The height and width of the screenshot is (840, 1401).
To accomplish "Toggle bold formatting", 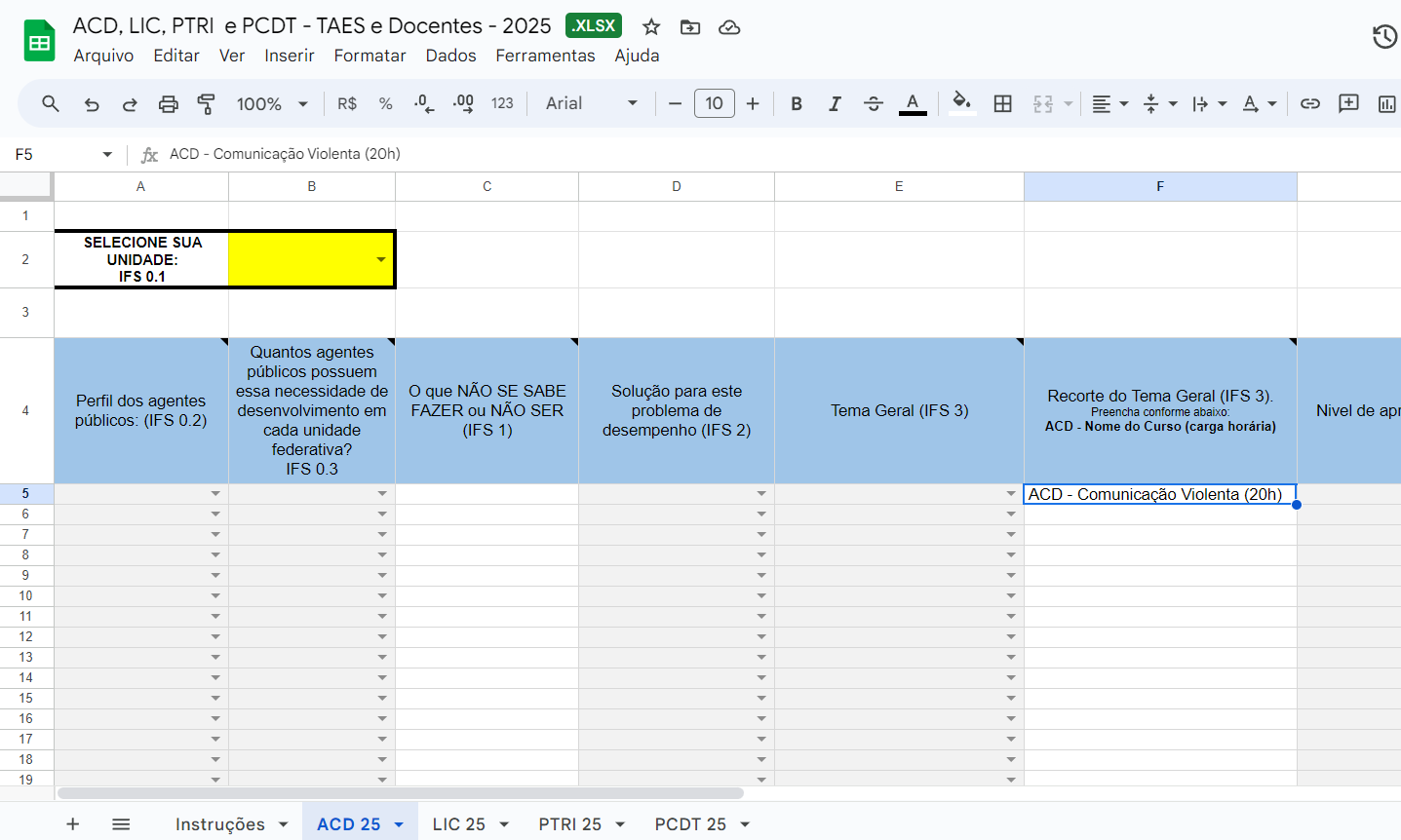I will 797,103.
